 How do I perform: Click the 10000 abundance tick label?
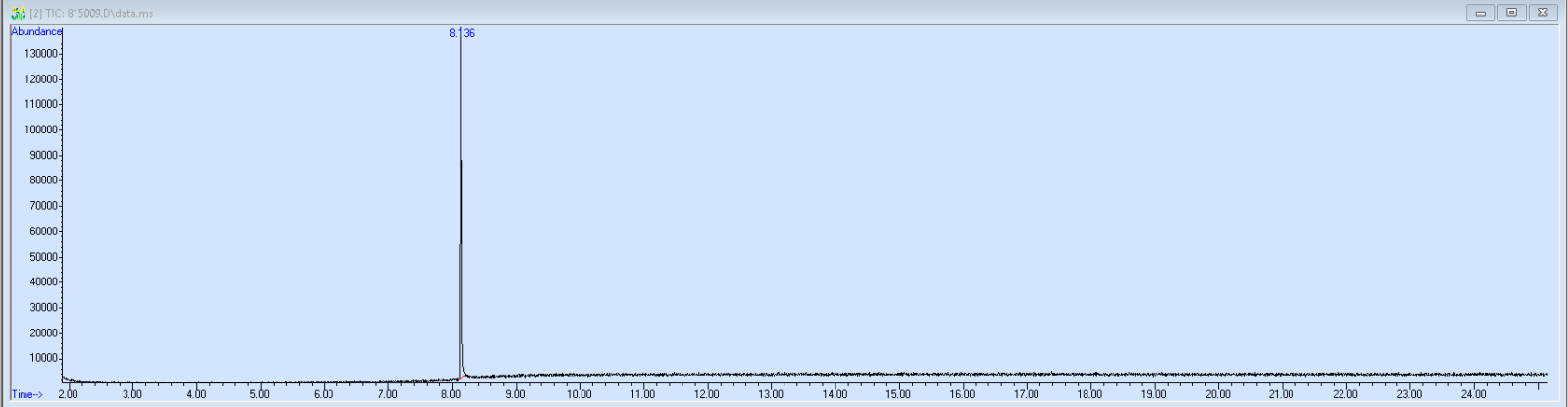coord(44,359)
